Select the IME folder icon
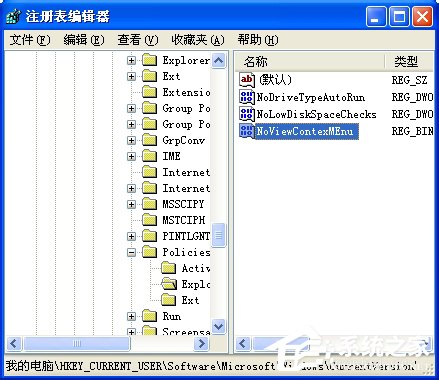 coord(149,156)
